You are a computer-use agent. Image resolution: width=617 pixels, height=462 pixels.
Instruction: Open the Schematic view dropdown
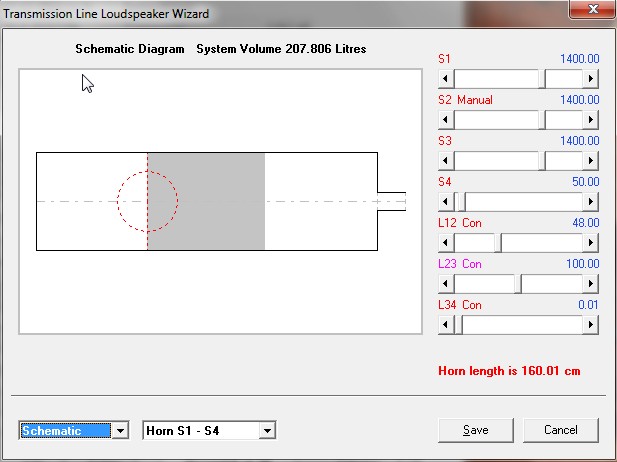120,431
